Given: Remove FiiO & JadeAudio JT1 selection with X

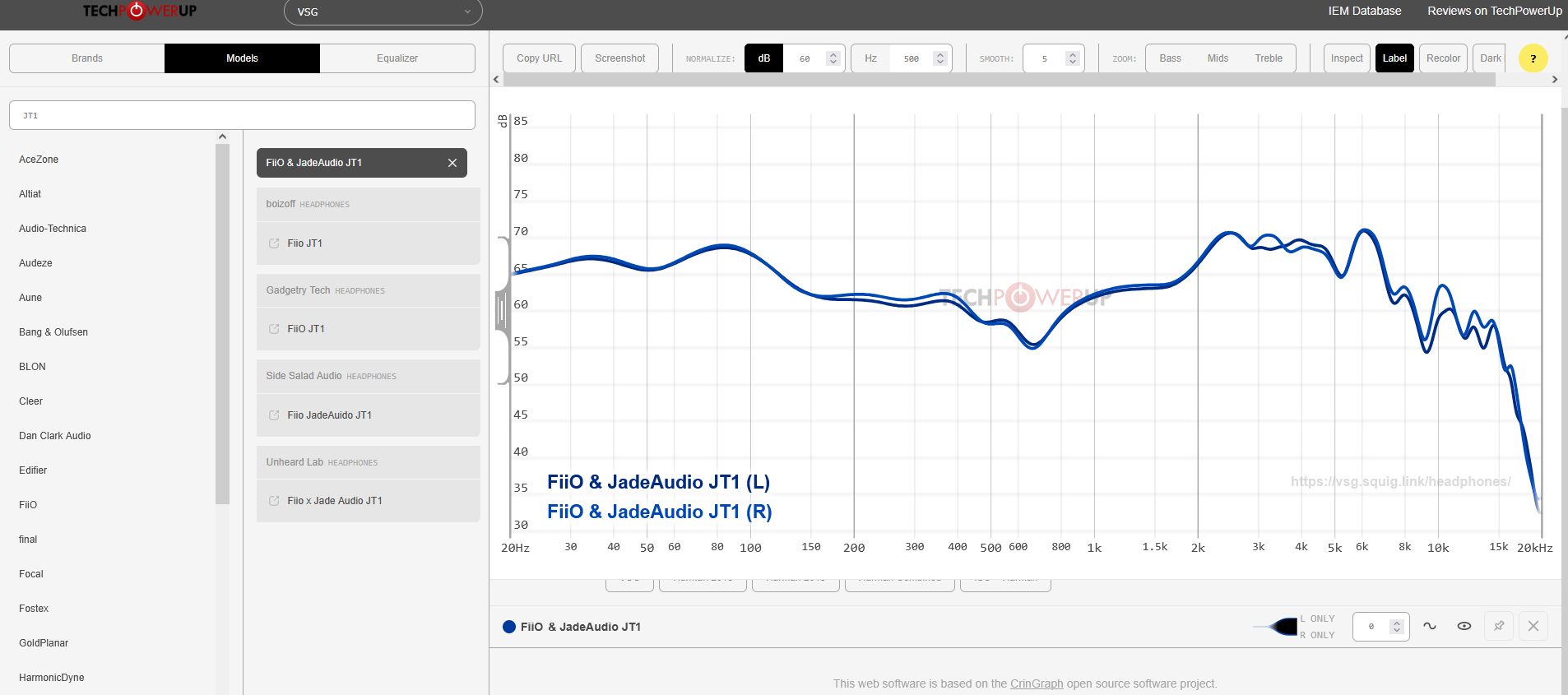Looking at the screenshot, I should click(x=452, y=163).
